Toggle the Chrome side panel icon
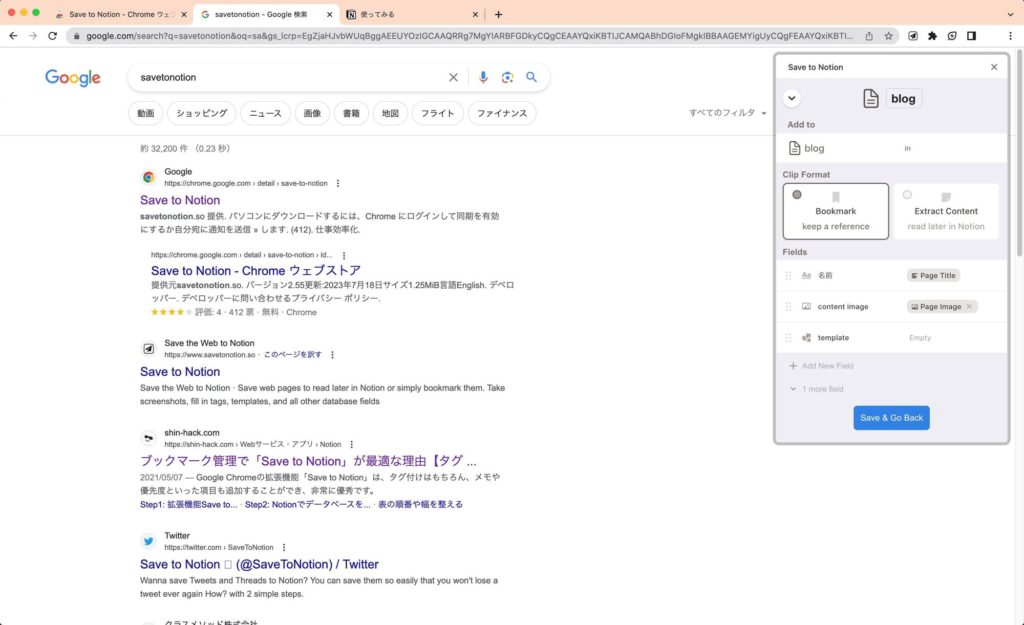The image size is (1024, 625). pyautogui.click(x=971, y=36)
